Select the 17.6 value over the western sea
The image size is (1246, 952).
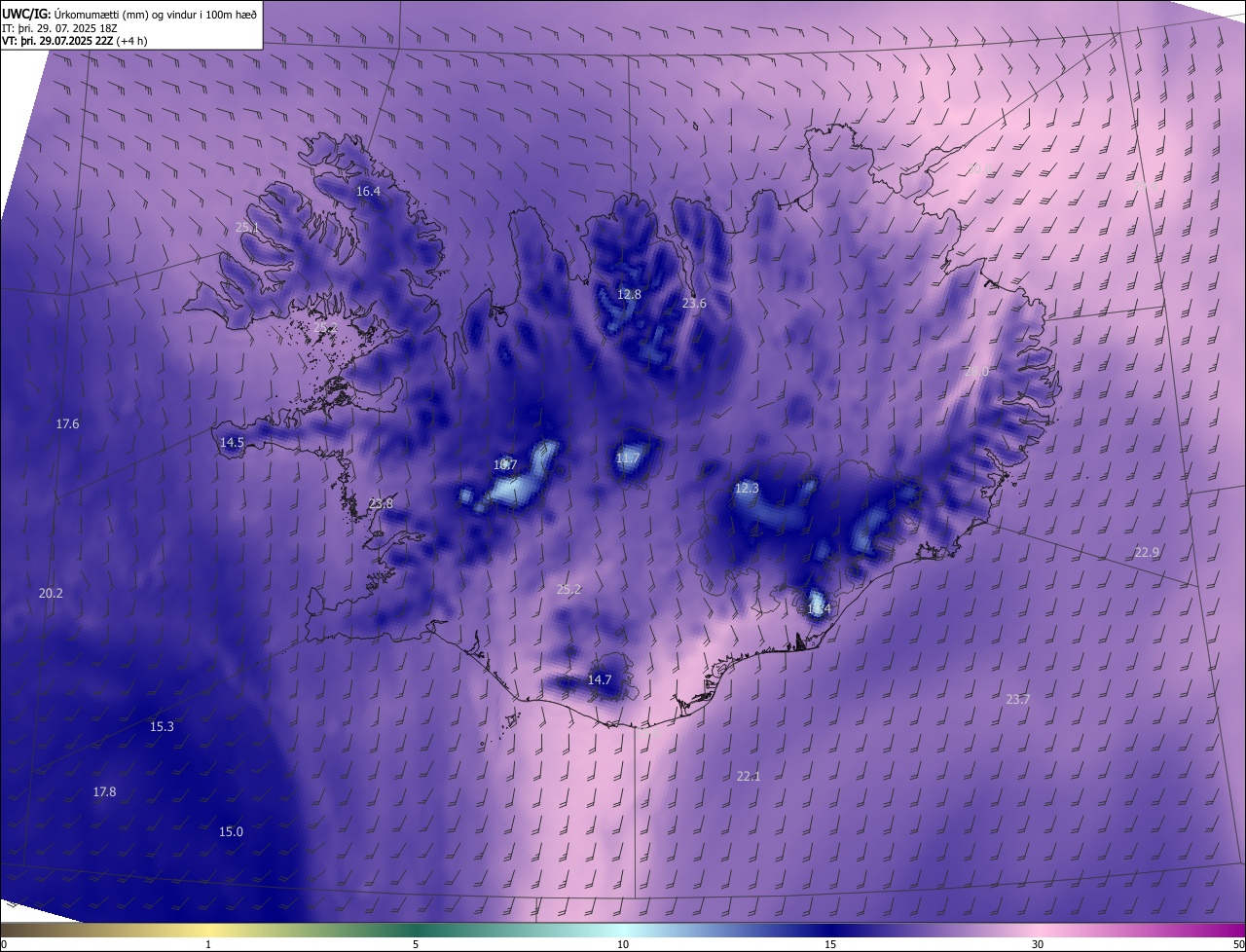point(67,424)
